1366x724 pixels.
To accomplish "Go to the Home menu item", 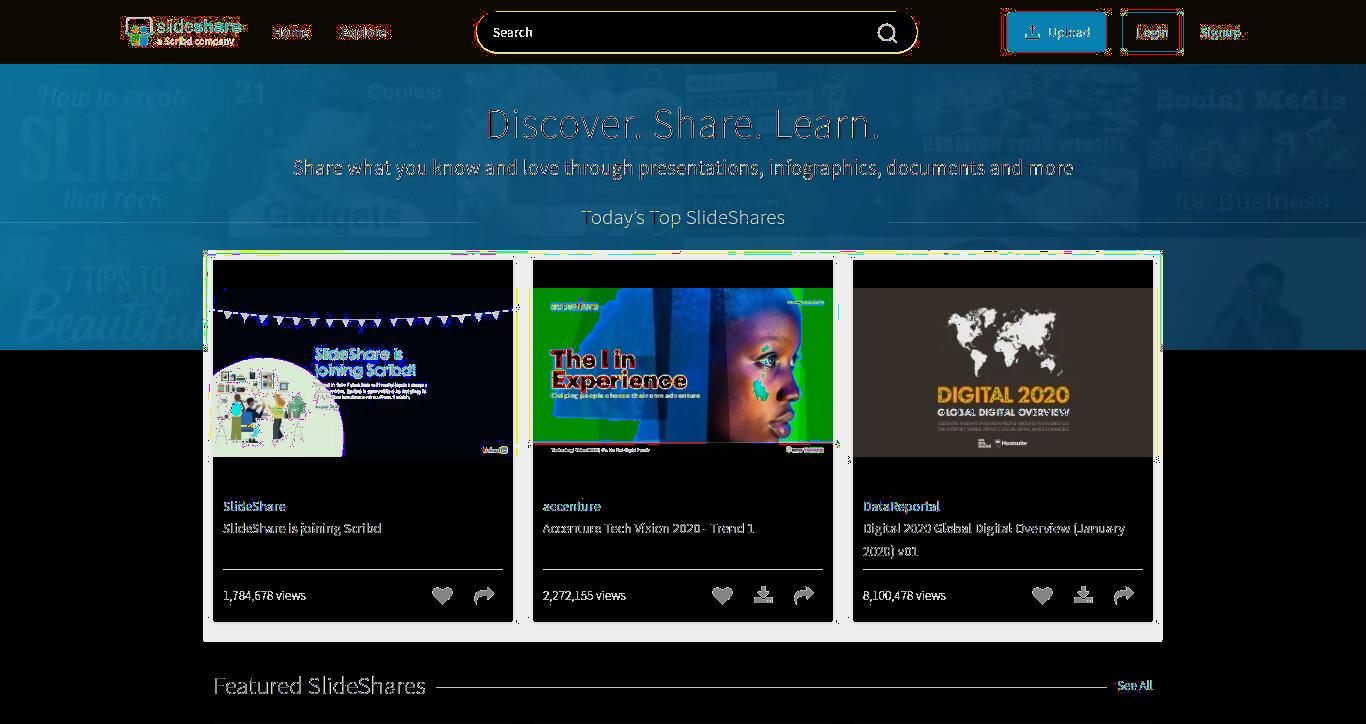I will click(291, 32).
